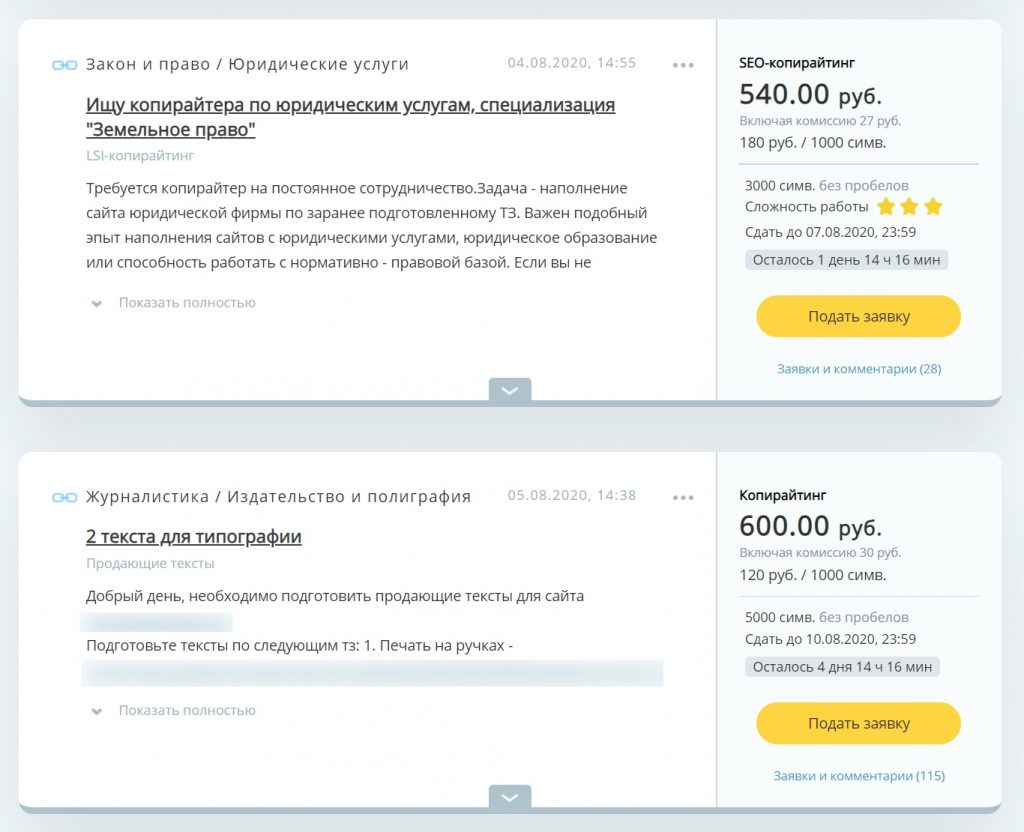This screenshot has height=832, width=1024.
Task: Click the three-star Сложность работы rating
Action: pyautogui.click(x=909, y=207)
